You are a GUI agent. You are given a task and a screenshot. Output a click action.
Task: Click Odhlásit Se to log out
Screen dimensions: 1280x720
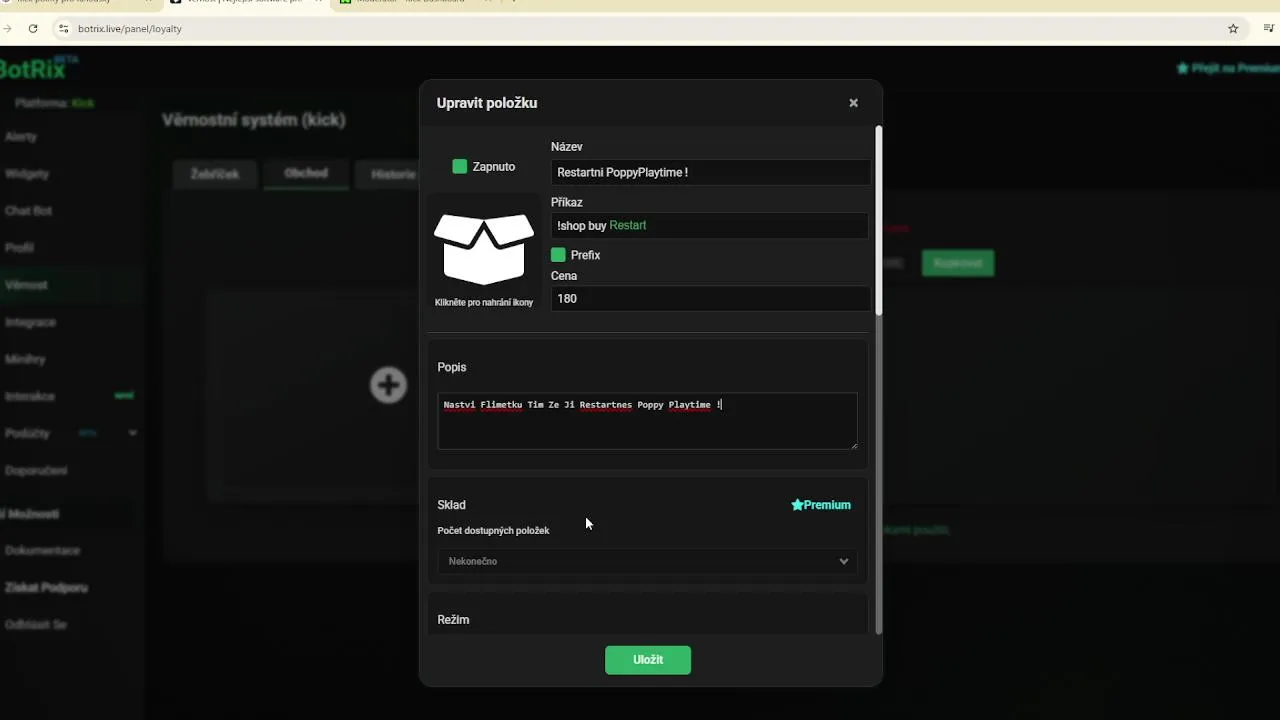click(x=35, y=624)
